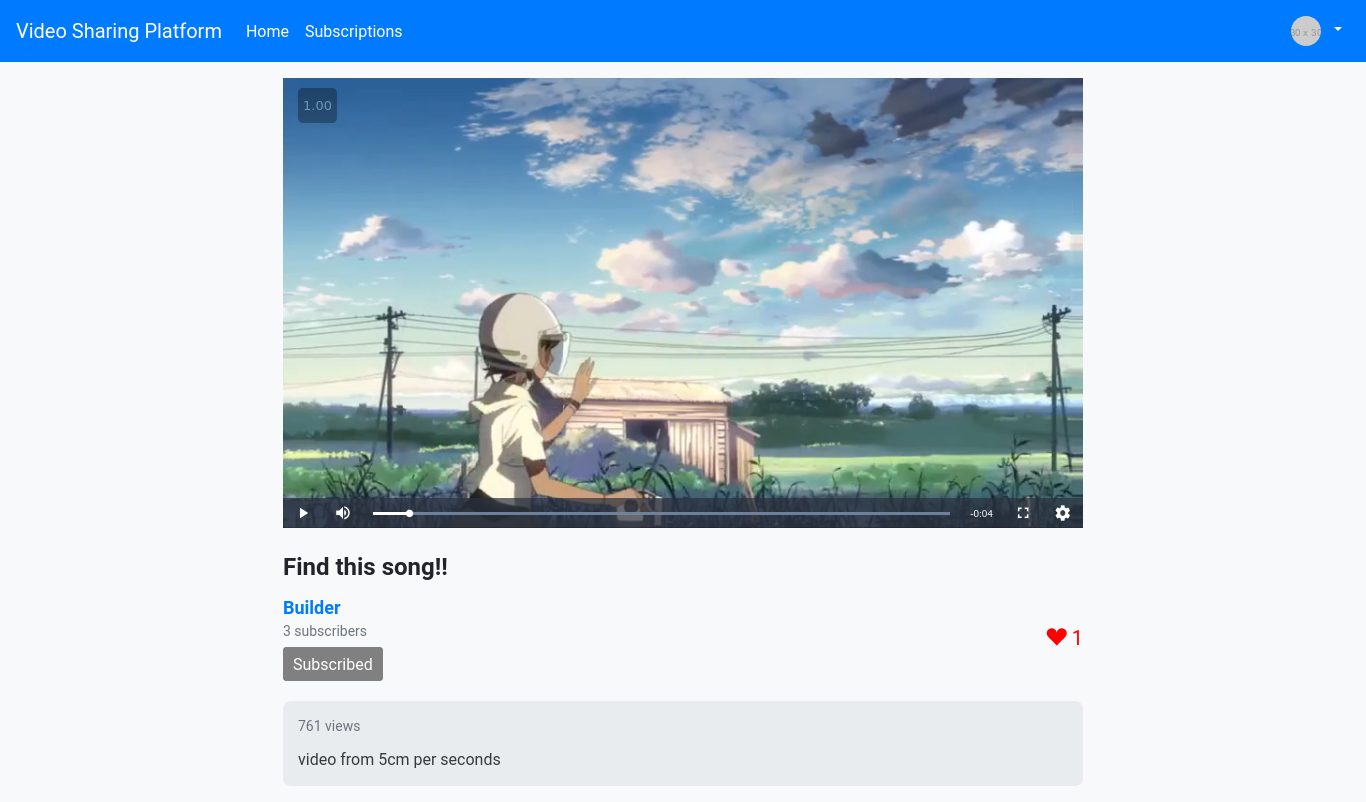Toggle the Subscribed button
The width and height of the screenshot is (1366, 802).
click(x=333, y=664)
